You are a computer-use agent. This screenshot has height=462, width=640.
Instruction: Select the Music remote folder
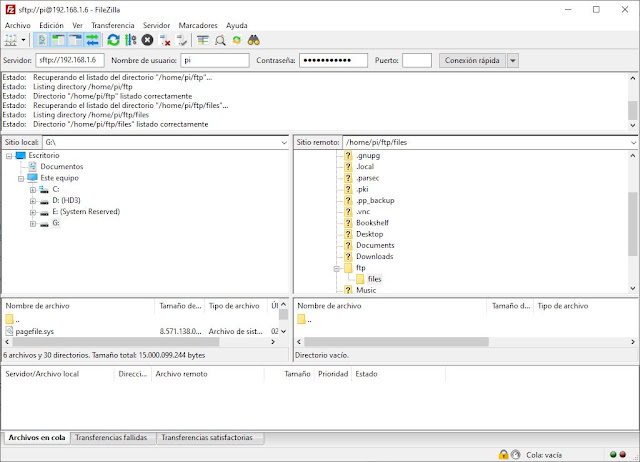pos(366,290)
